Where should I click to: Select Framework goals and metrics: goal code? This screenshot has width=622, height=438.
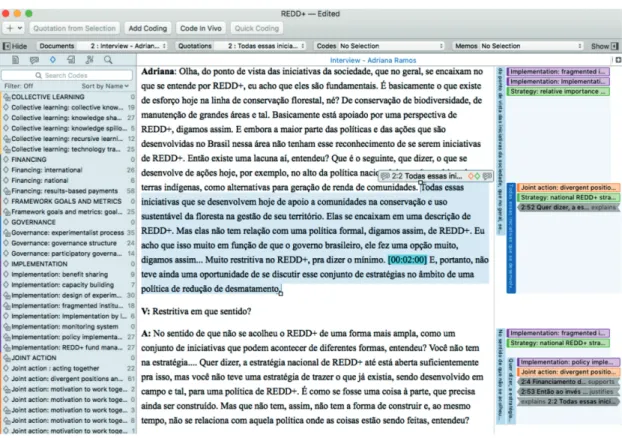(68, 211)
